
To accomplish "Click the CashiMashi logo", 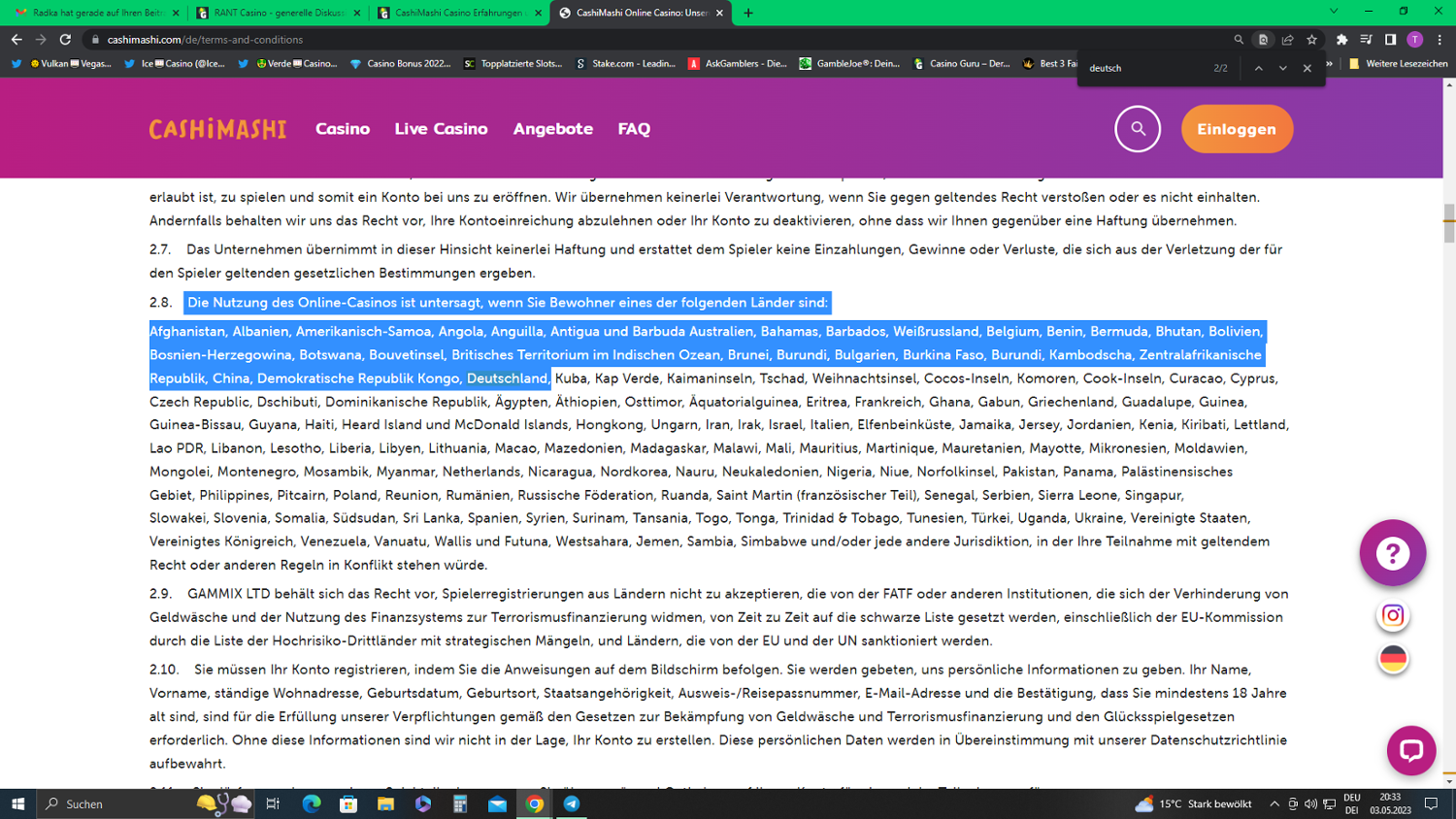I will tap(217, 129).
